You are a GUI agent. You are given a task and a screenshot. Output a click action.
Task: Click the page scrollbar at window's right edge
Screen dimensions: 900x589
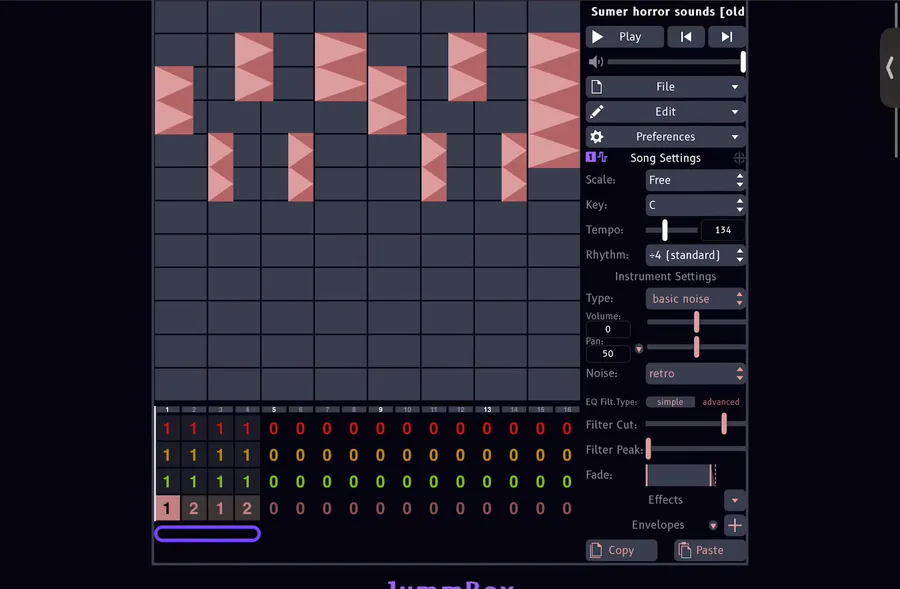[x=897, y=79]
